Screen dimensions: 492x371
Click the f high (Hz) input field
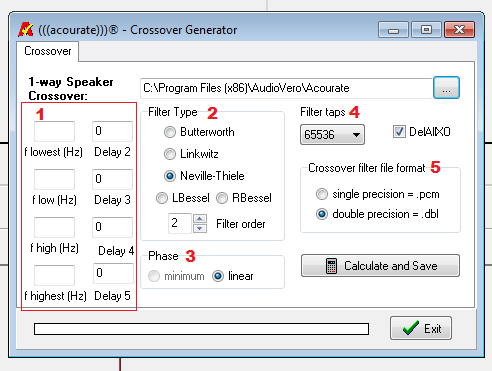54,227
